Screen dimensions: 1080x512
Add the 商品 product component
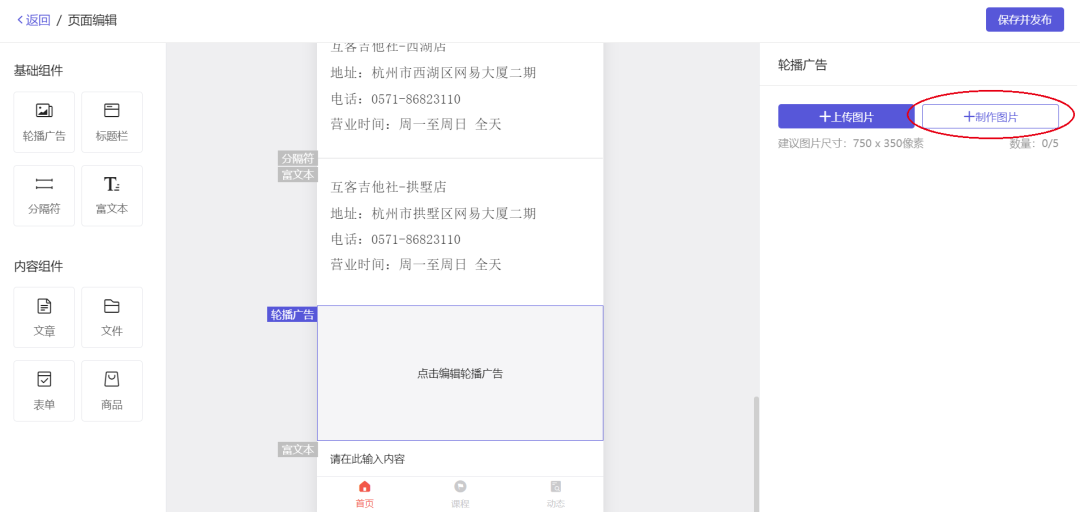(112, 390)
